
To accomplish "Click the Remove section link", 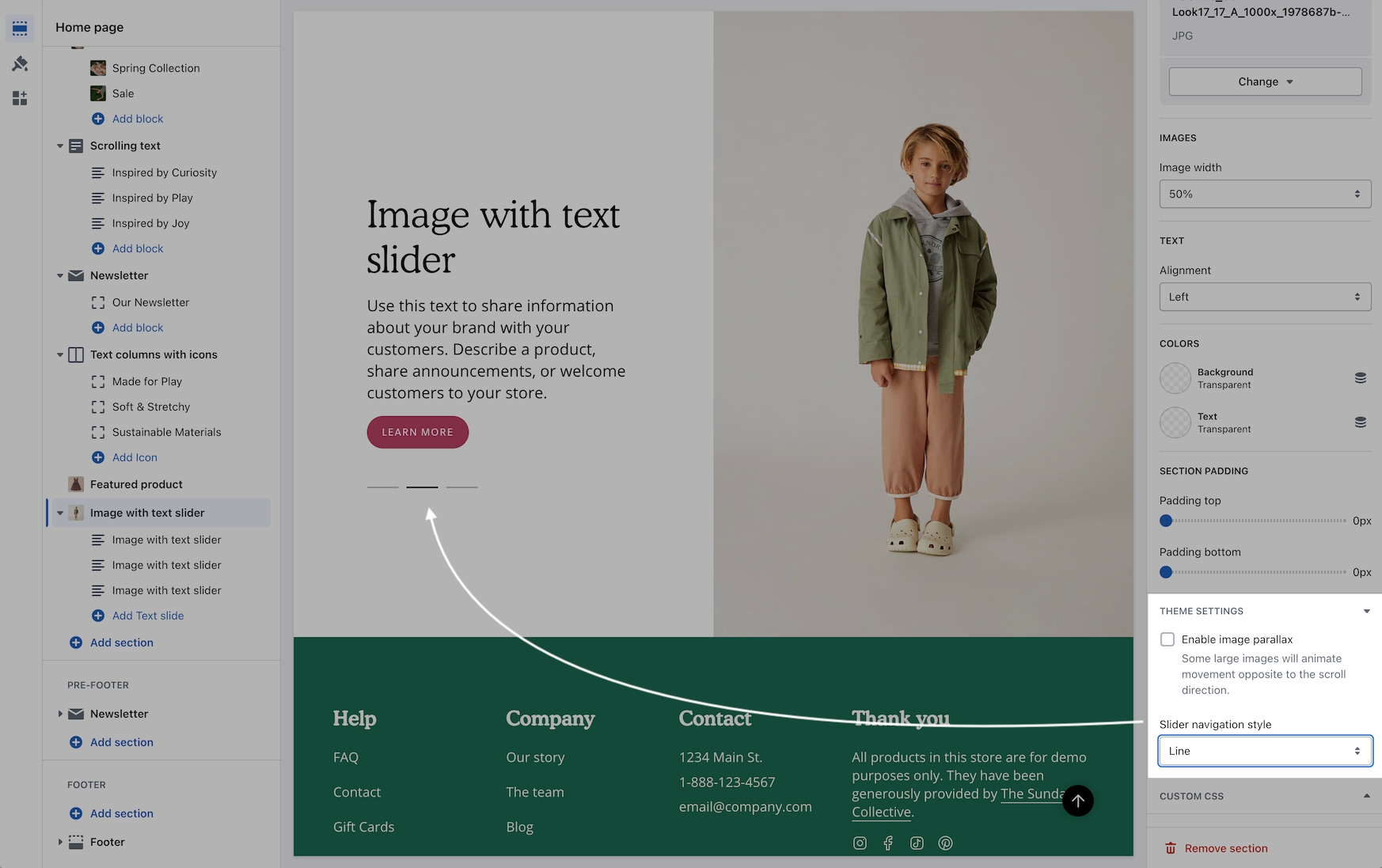I will tap(1225, 848).
